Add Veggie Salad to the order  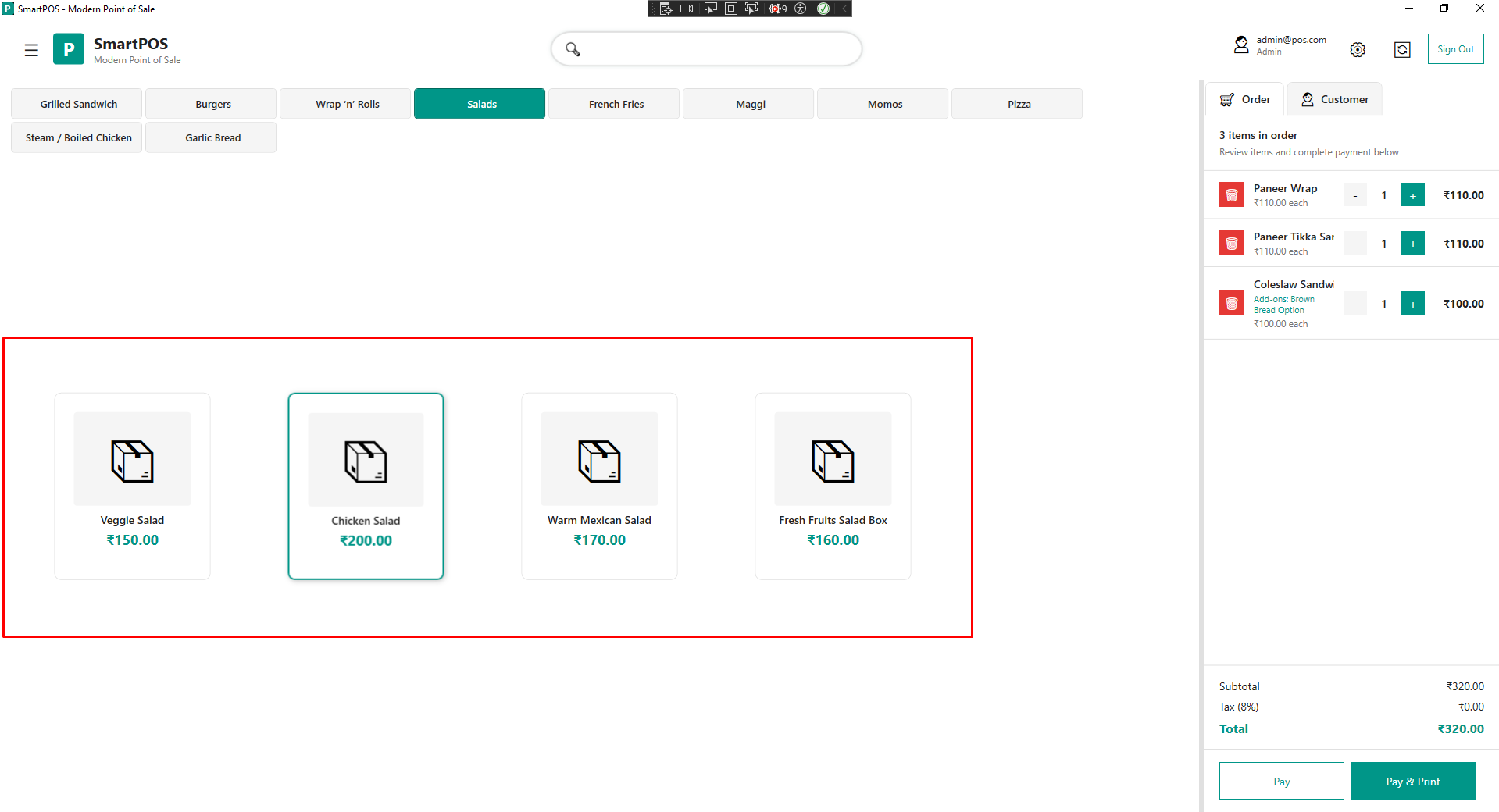[133, 486]
